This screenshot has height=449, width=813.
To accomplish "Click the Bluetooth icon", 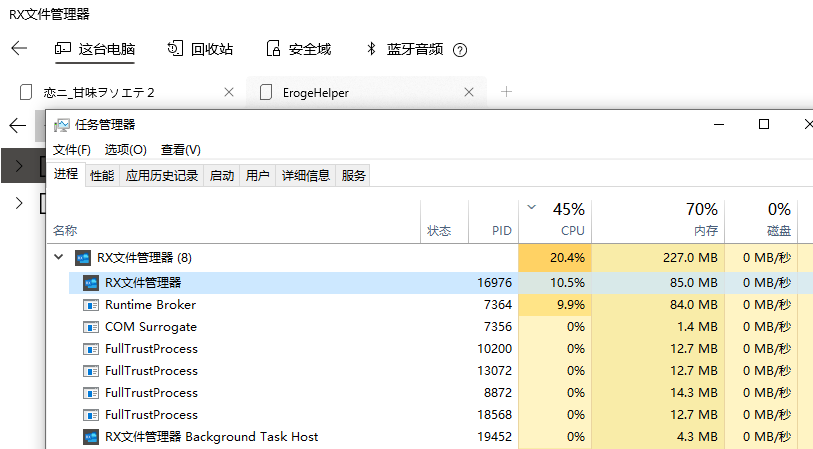I will pyautogui.click(x=371, y=49).
